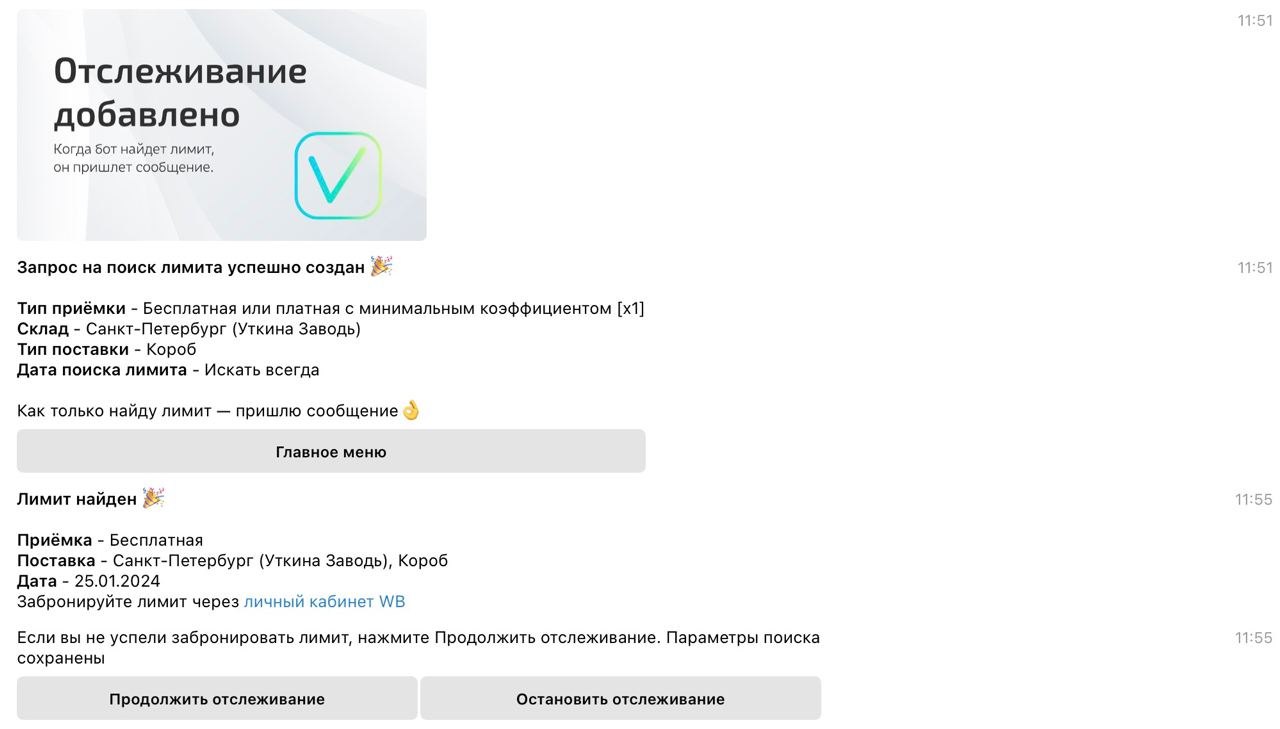The width and height of the screenshot is (1280, 729).
Task: Click Продолжить отслеживание button
Action: pyautogui.click(x=217, y=698)
